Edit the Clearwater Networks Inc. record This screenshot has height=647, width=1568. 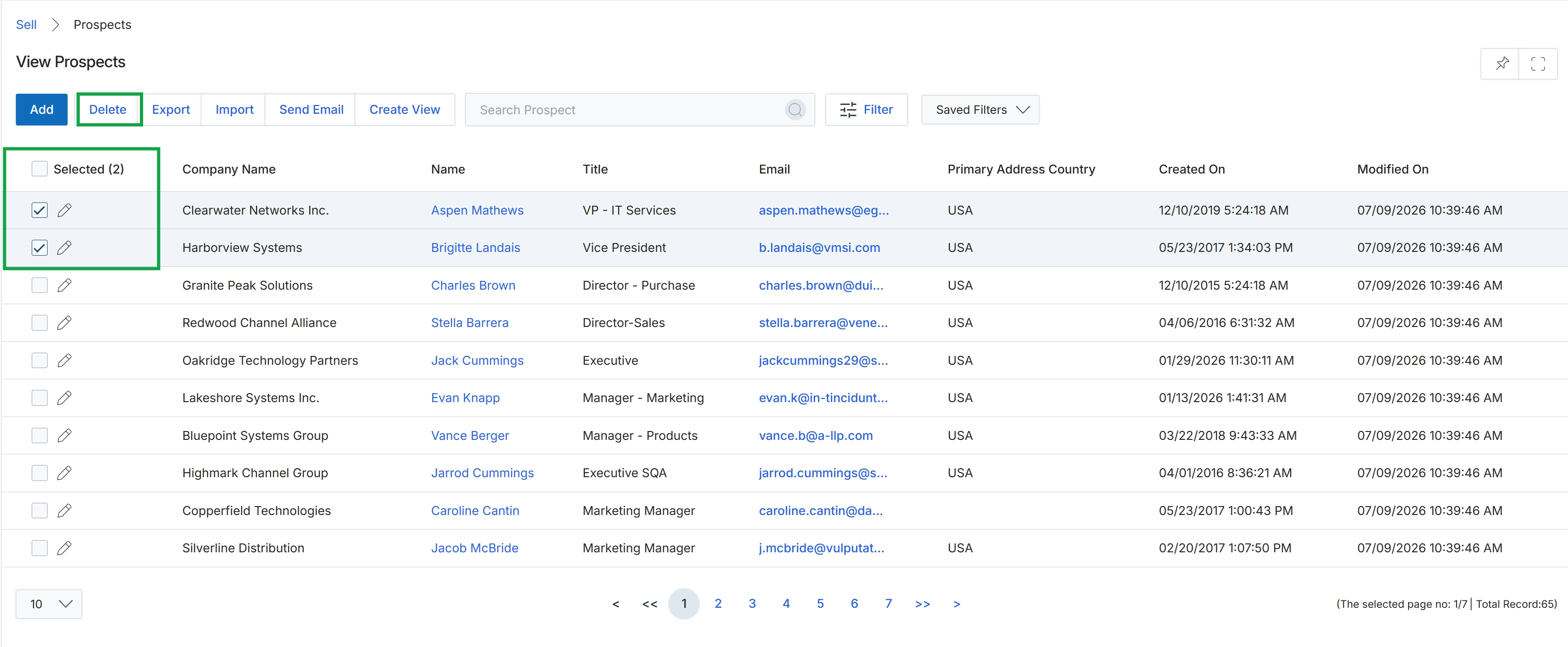pyautogui.click(x=64, y=210)
